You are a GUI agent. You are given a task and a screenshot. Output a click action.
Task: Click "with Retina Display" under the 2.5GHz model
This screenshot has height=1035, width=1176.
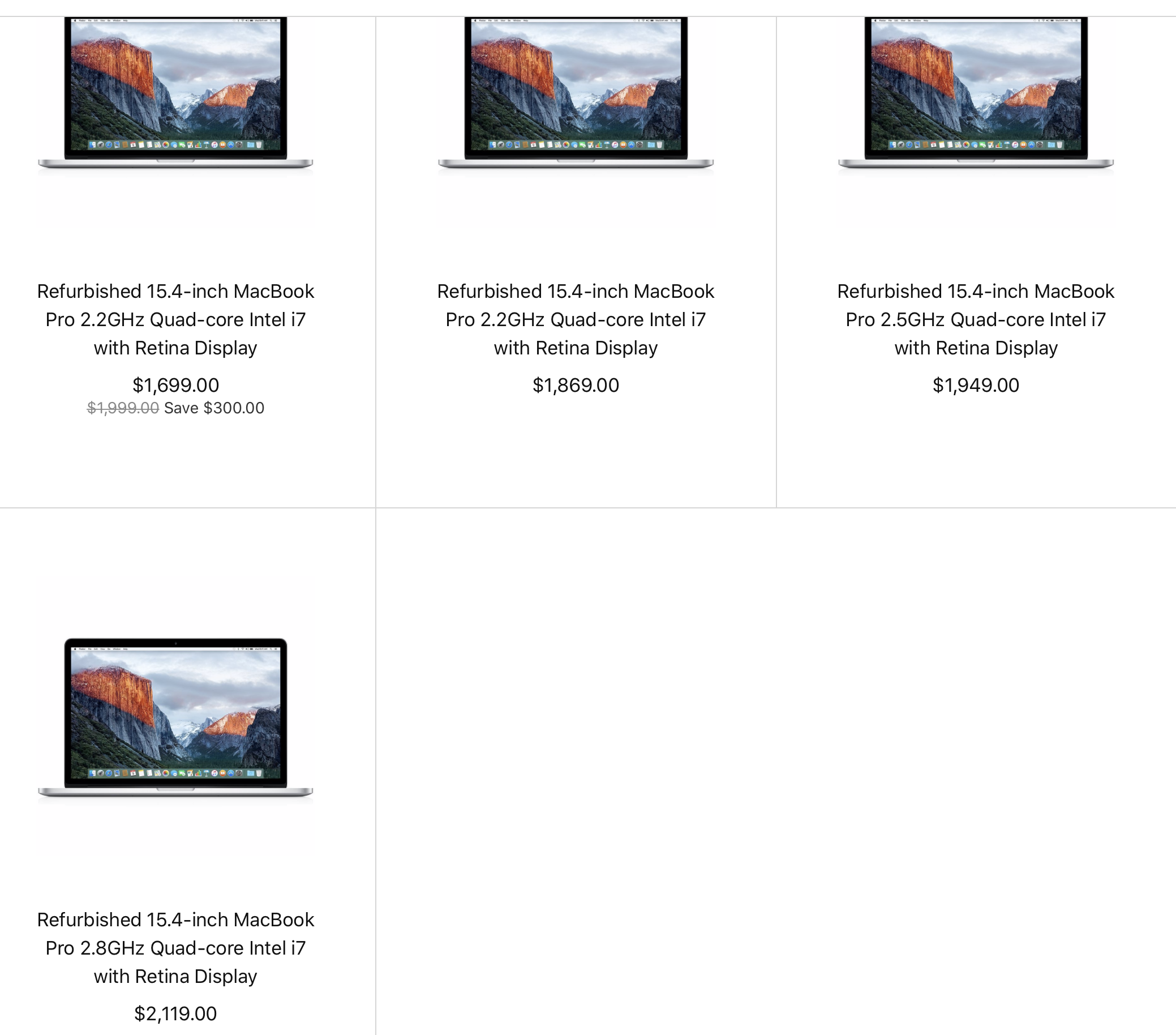[976, 348]
